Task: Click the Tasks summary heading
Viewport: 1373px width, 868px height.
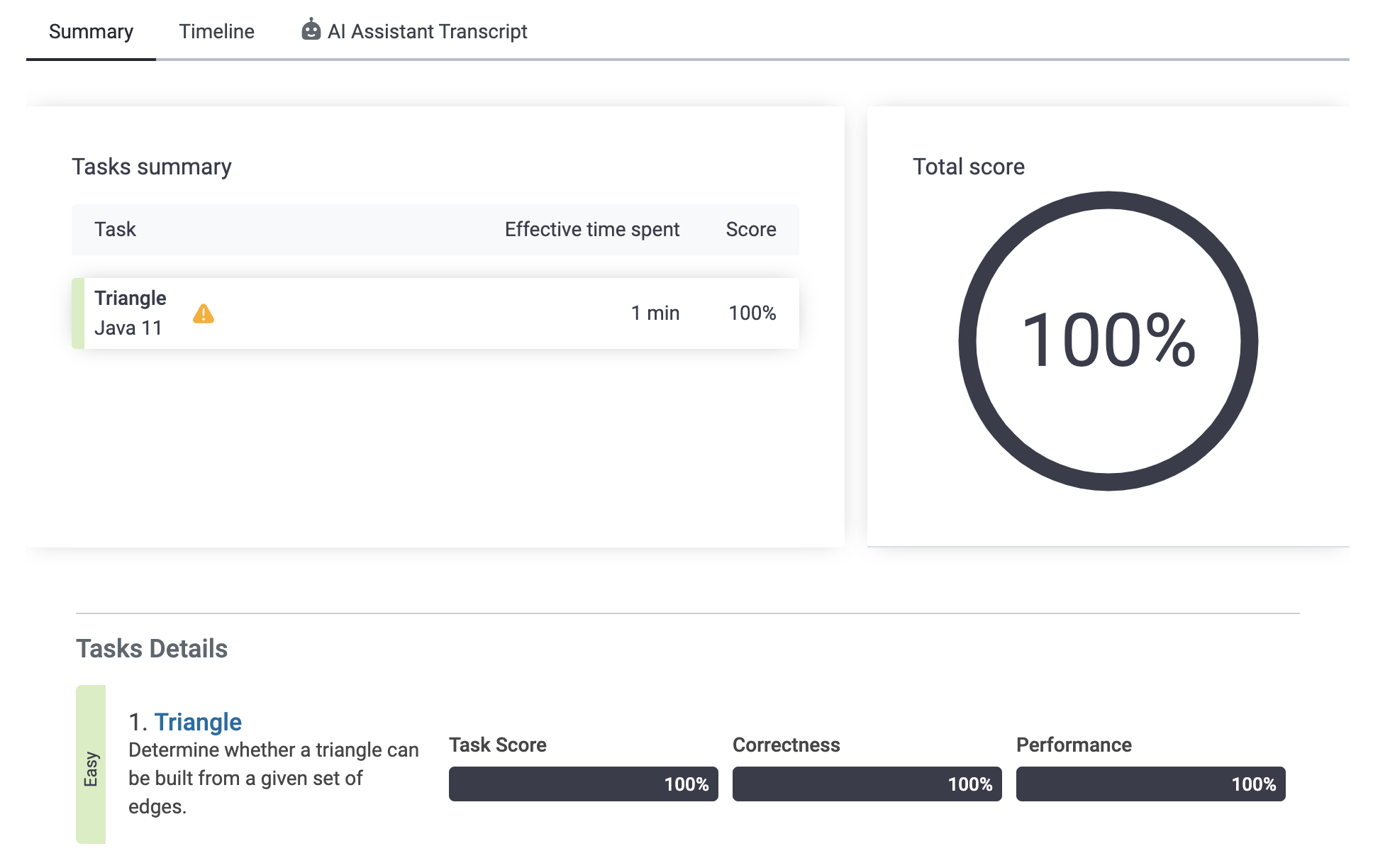Action: (x=152, y=167)
